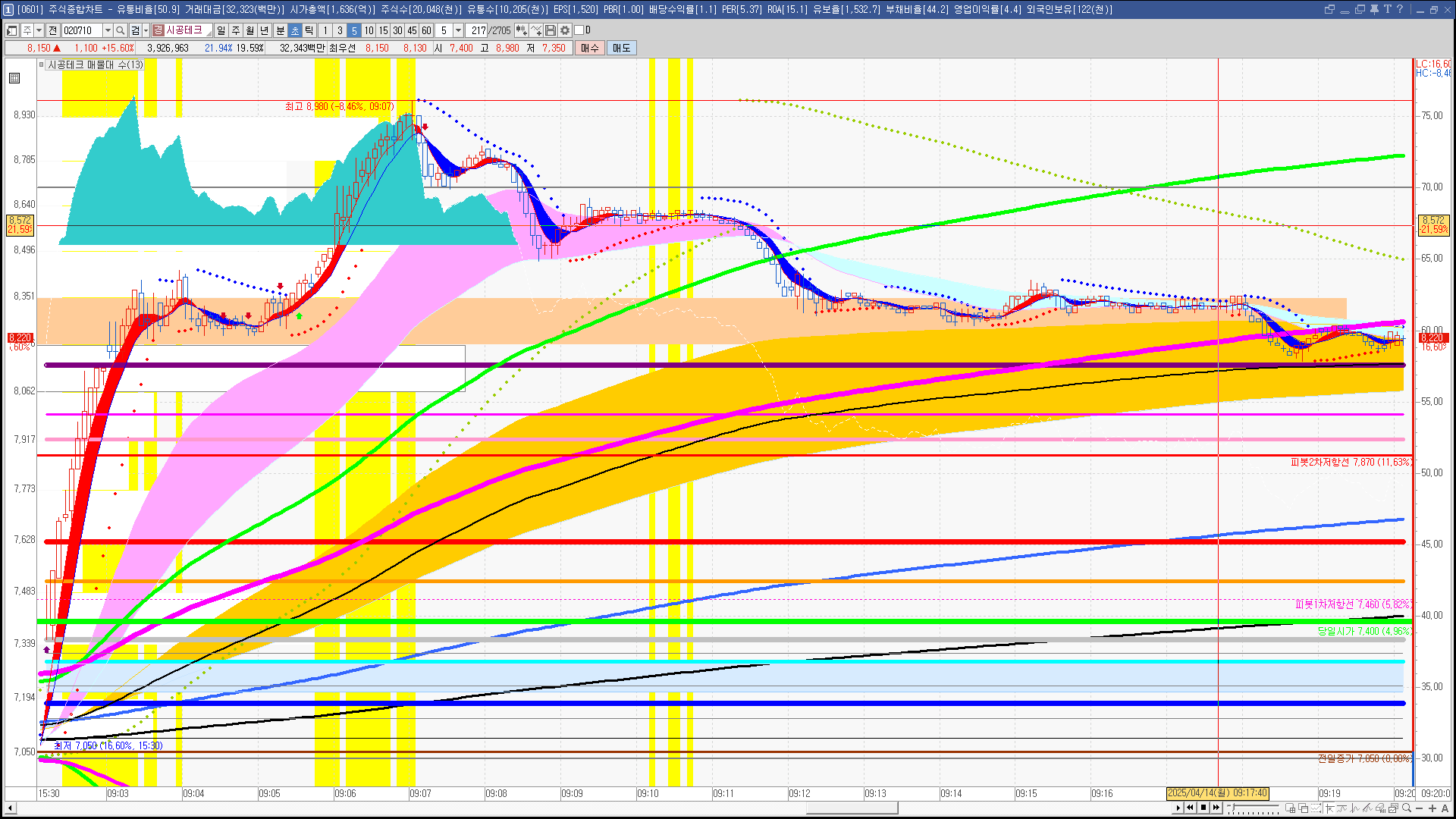Click the 매도 sell button
This screenshot has height=819, width=1456.
pyautogui.click(x=622, y=48)
